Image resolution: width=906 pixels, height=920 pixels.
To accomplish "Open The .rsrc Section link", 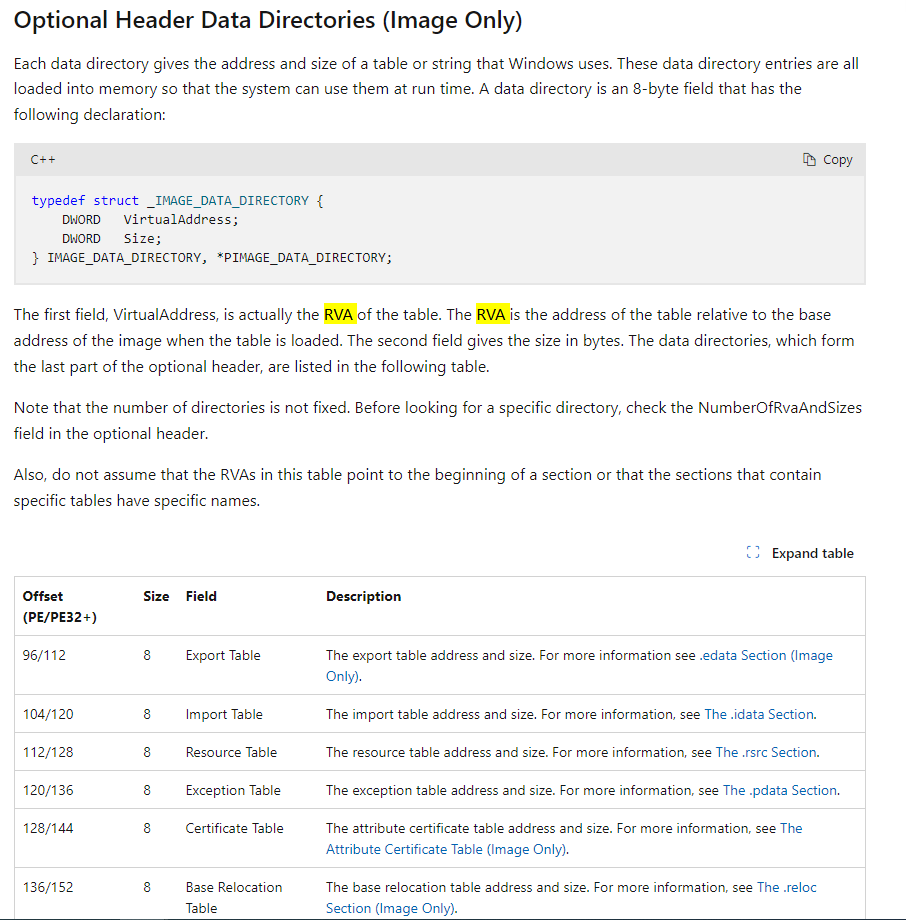I will (766, 752).
